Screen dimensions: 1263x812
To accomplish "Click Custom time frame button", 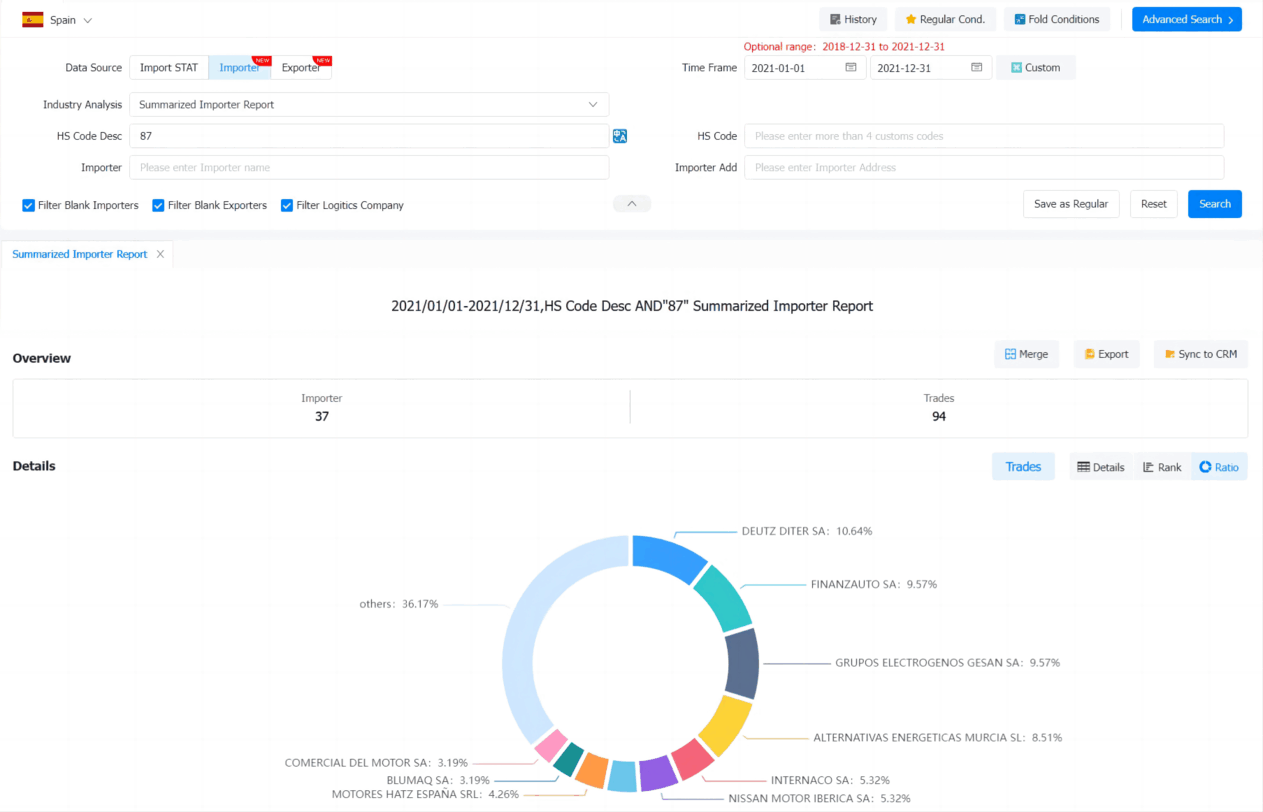I will (1036, 68).
